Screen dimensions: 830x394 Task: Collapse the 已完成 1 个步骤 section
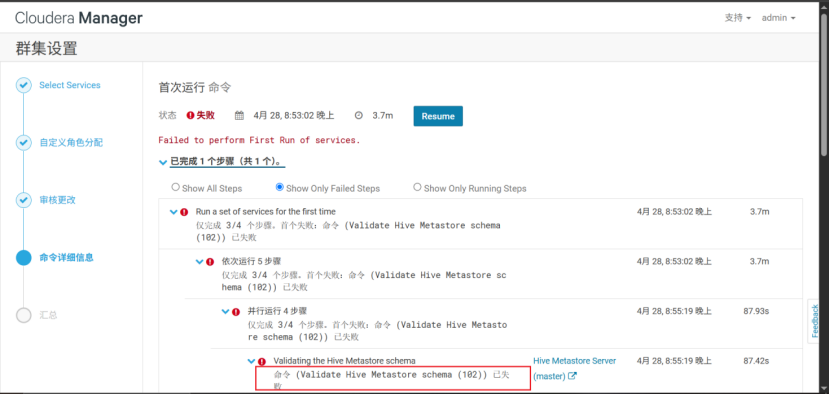pyautogui.click(x=163, y=163)
